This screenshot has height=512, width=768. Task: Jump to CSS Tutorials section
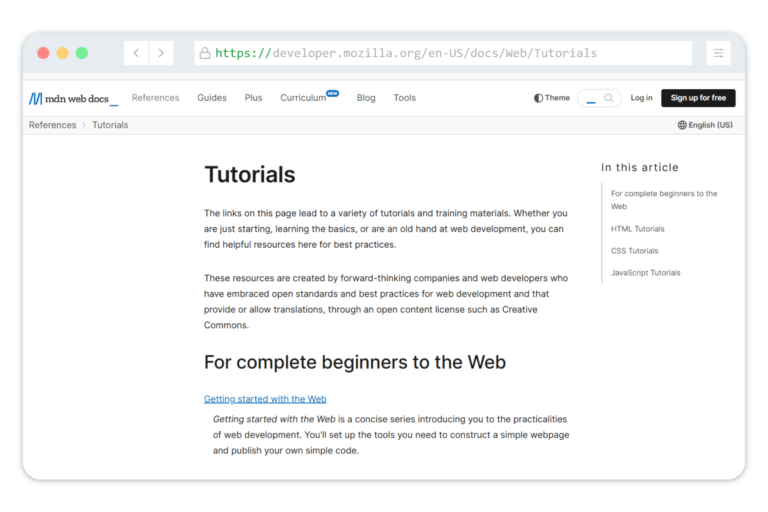pos(634,251)
